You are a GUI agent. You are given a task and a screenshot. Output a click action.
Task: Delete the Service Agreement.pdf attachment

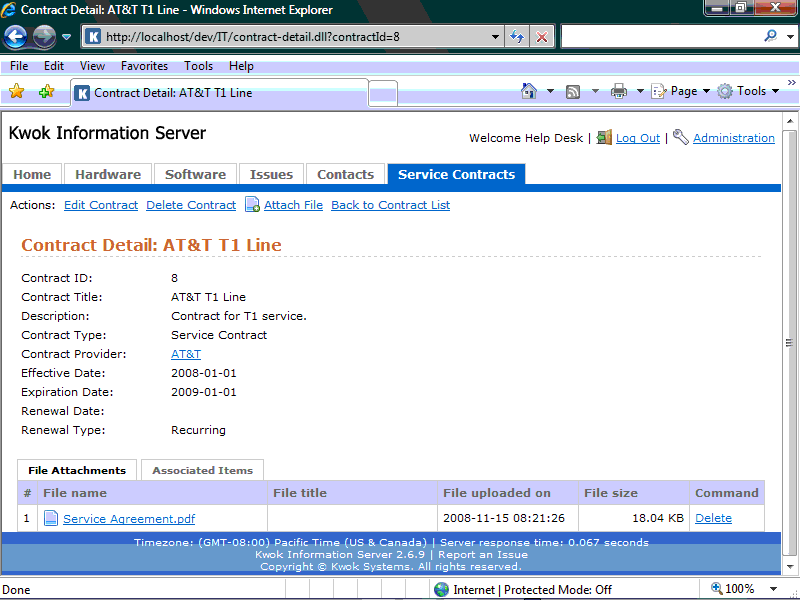coord(713,518)
